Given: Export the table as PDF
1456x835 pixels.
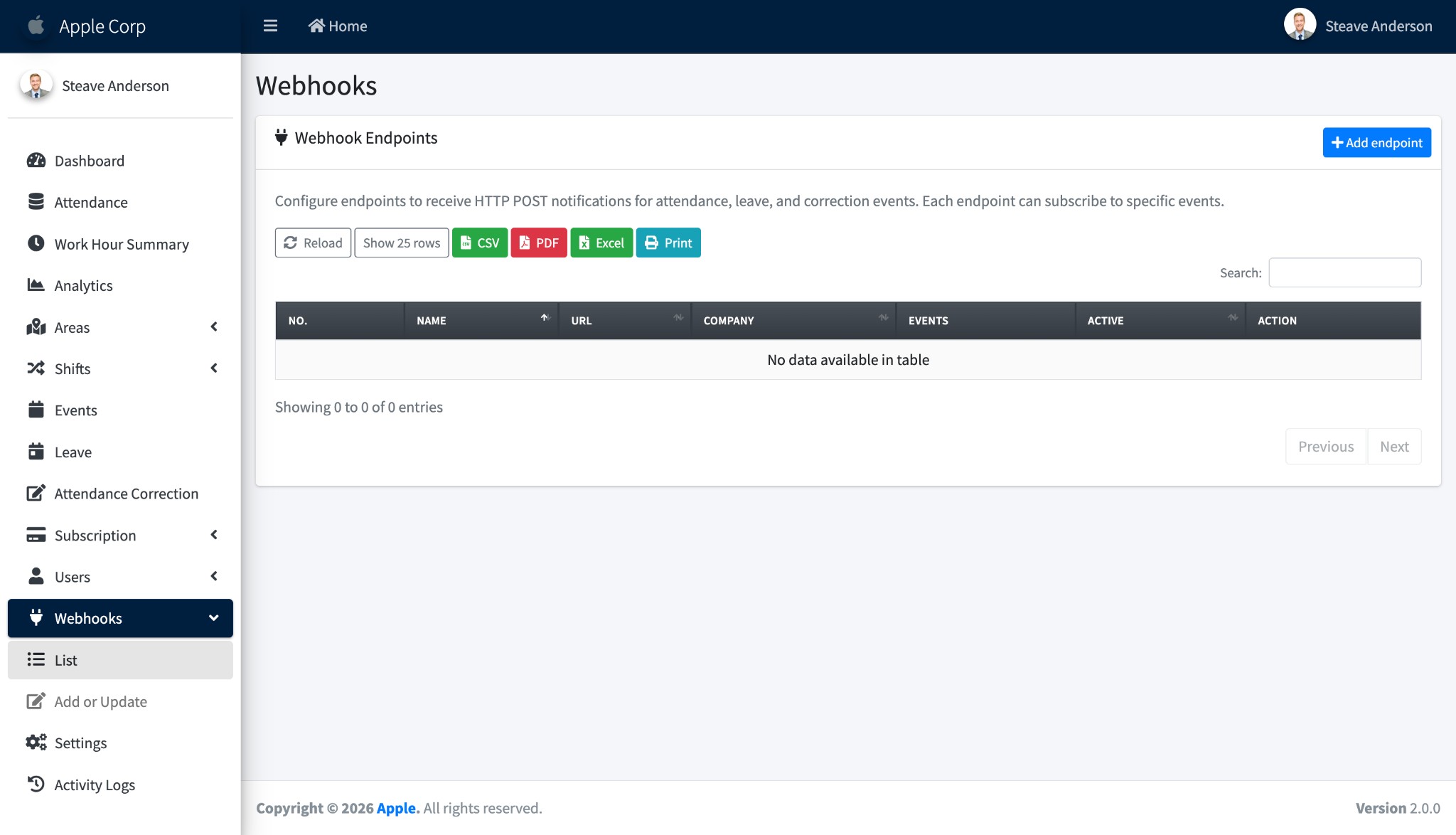Looking at the screenshot, I should click(539, 243).
